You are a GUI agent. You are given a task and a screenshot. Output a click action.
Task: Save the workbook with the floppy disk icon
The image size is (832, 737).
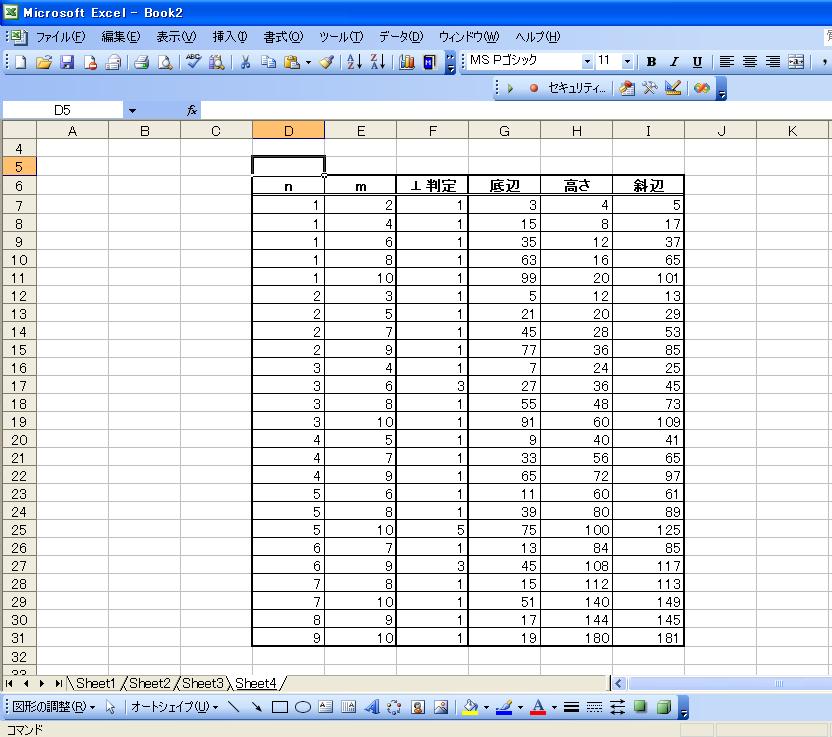(x=67, y=62)
